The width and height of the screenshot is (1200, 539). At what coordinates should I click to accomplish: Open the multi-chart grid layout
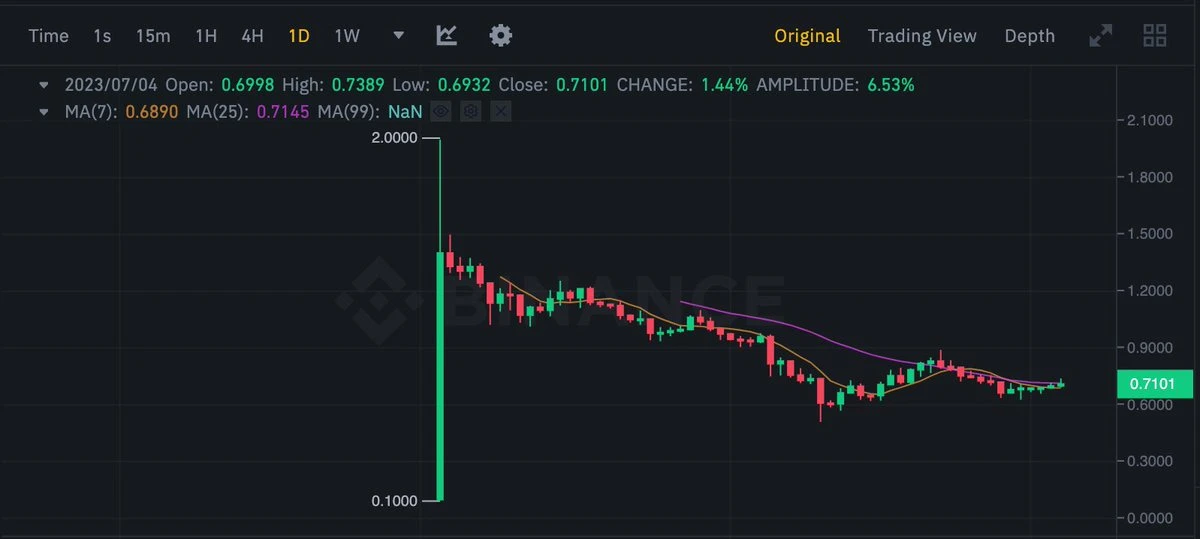coord(1155,36)
